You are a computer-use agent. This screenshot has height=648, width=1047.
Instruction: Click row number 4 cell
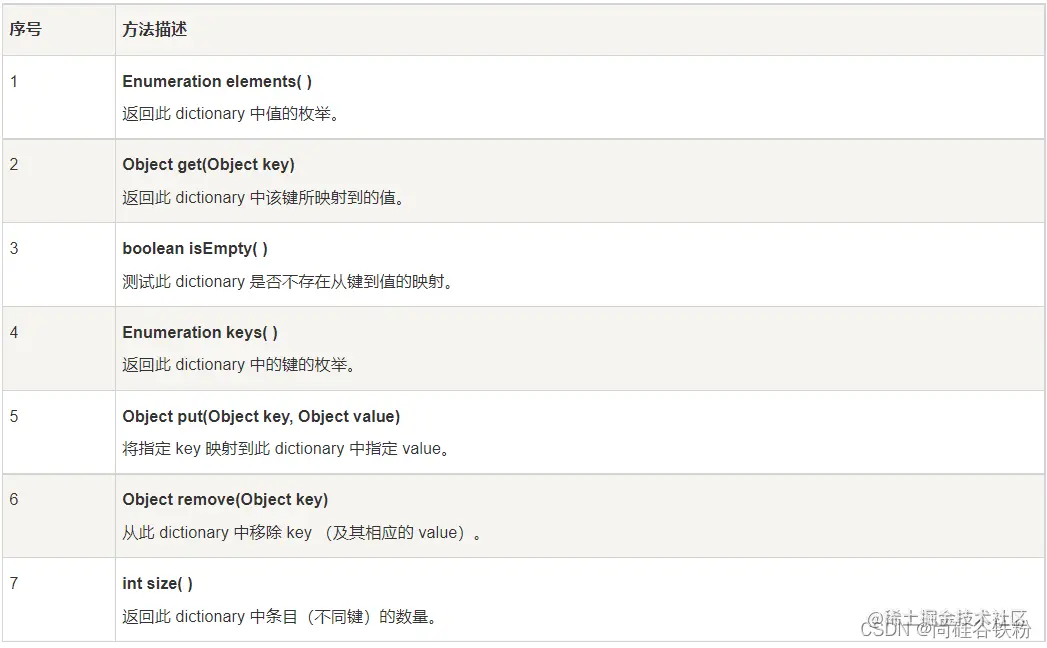59,349
